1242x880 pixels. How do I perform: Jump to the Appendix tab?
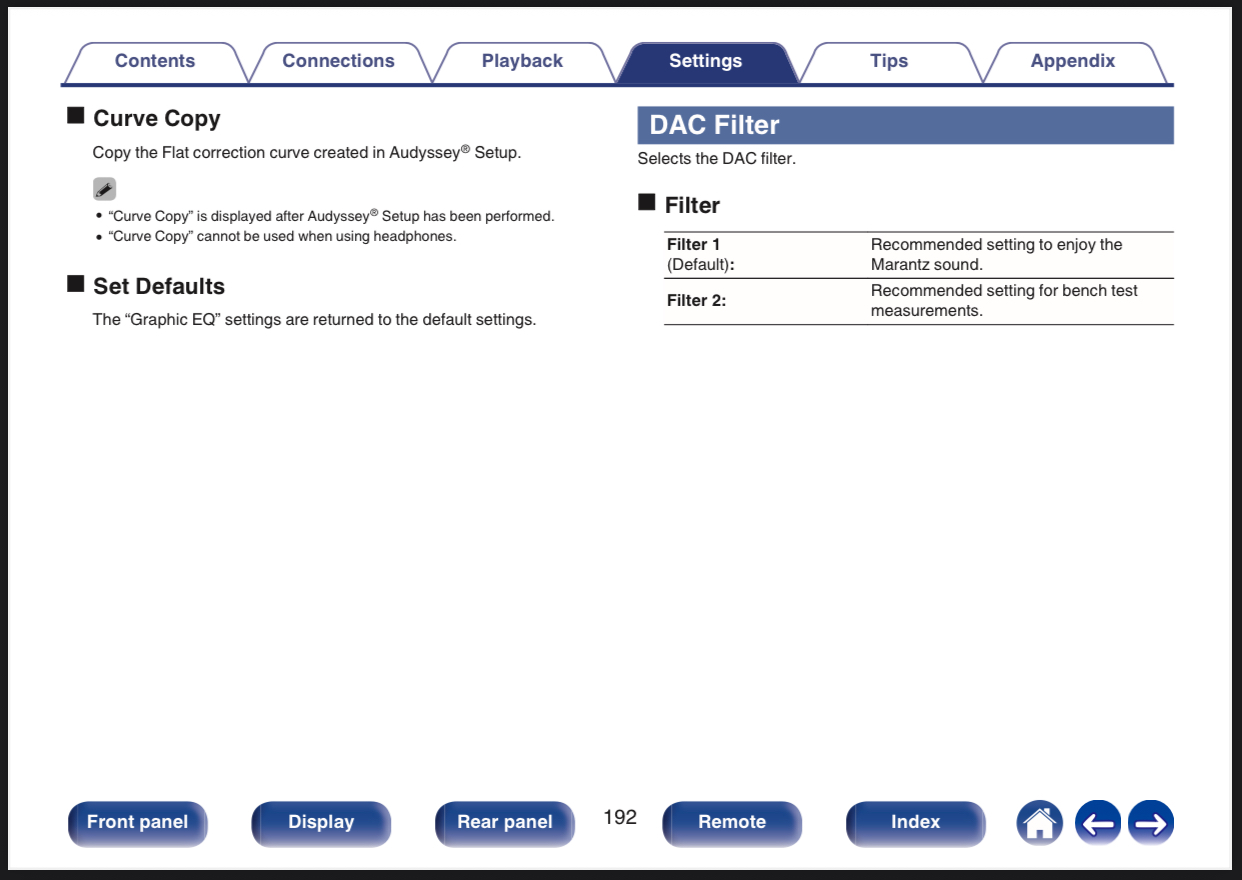[1072, 62]
